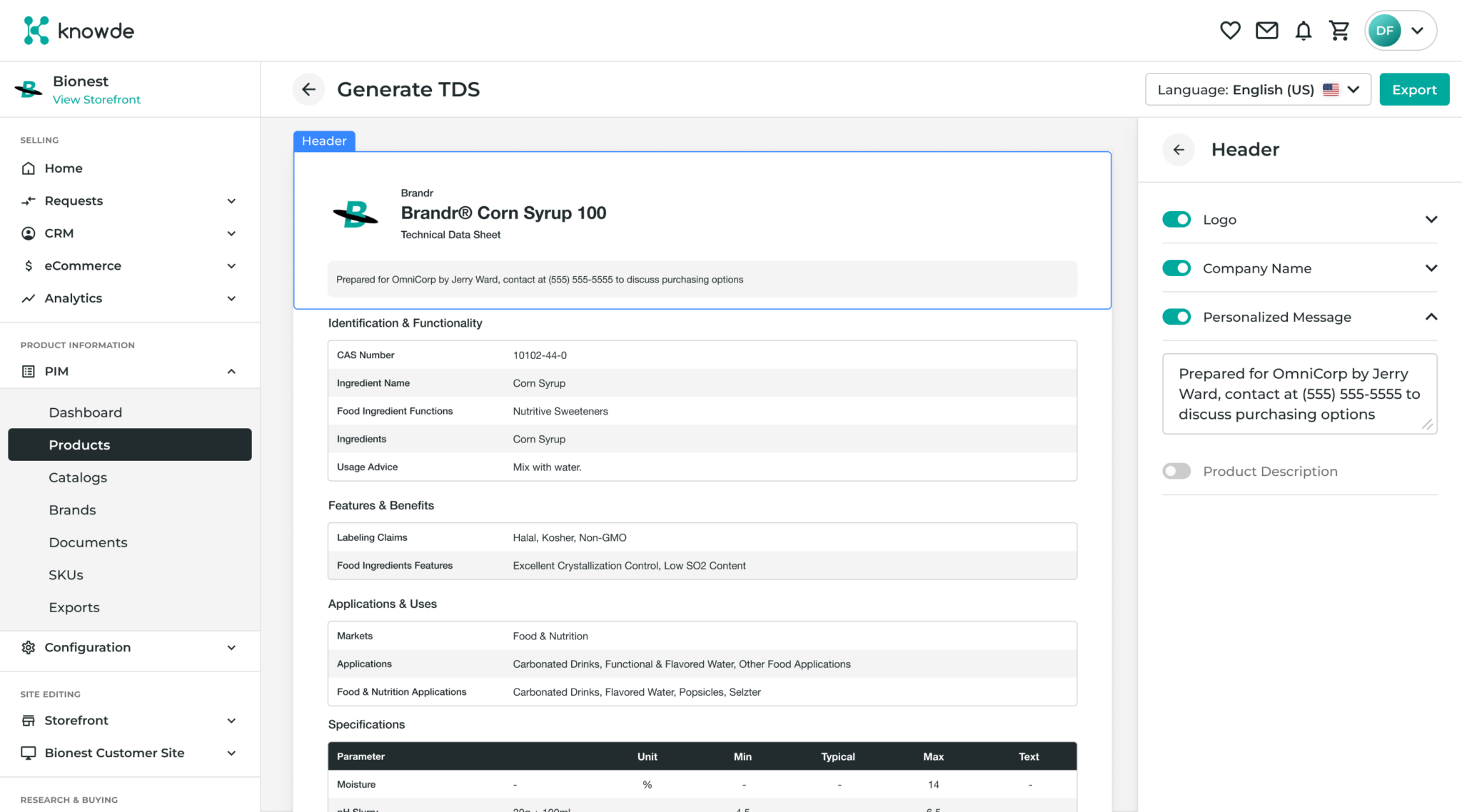Enable the Product Description toggle
1462x812 pixels.
(1176, 471)
